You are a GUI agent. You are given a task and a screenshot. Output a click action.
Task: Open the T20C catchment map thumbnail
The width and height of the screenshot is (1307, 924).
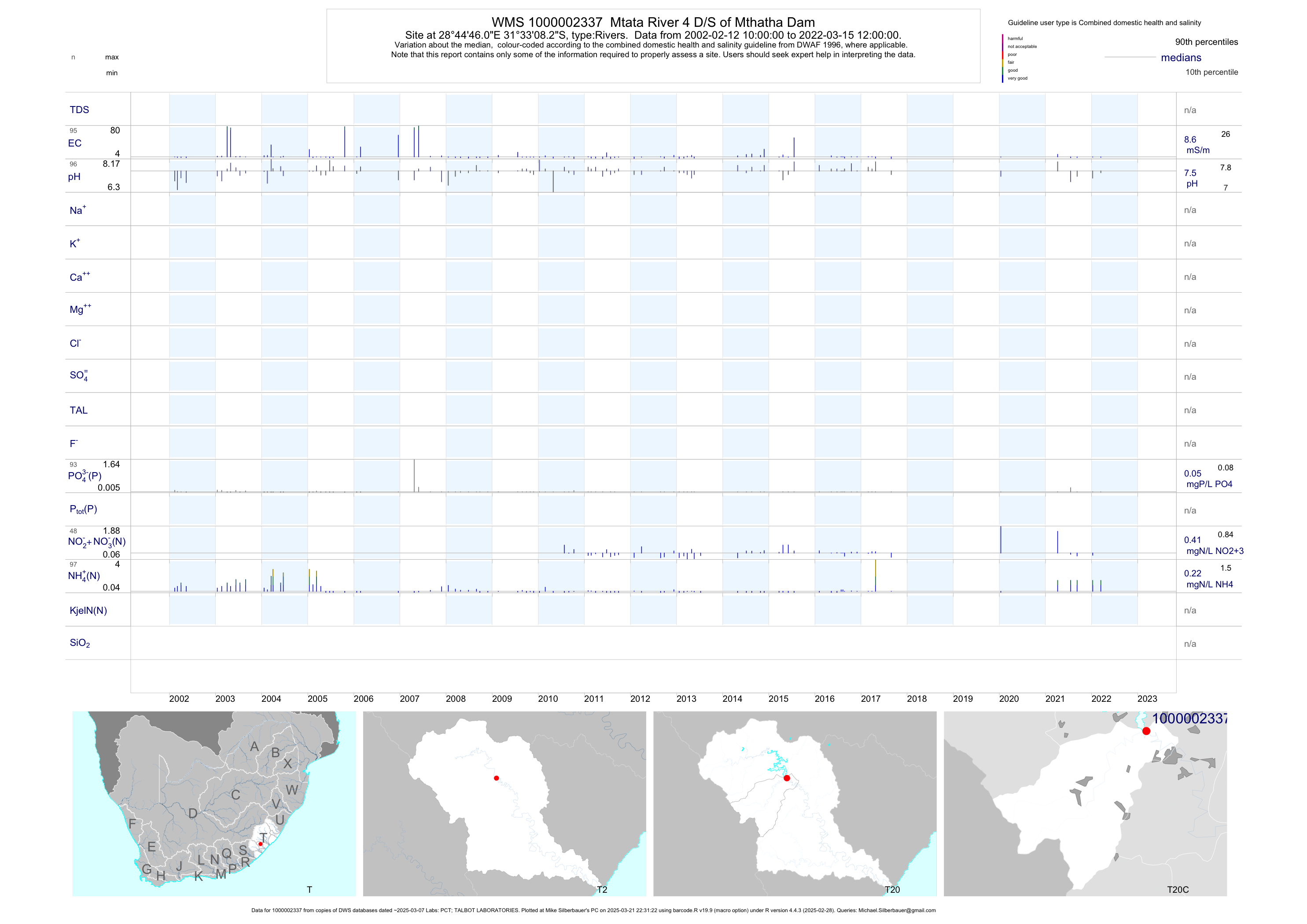[x=1085, y=803]
